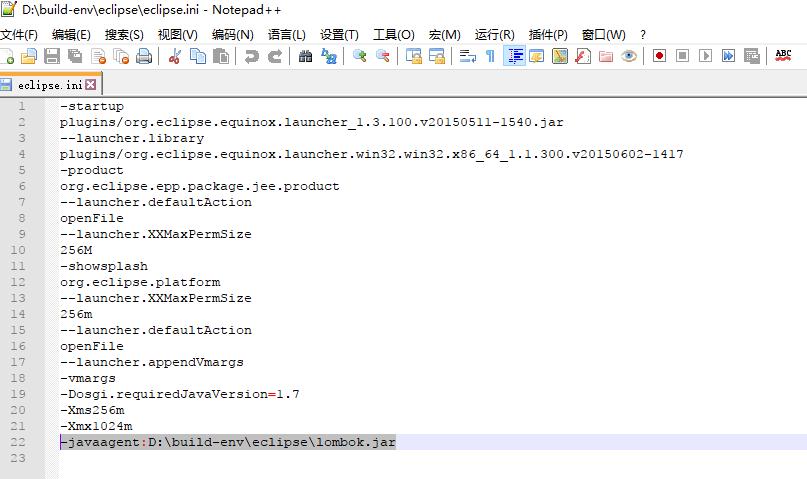Click the Redo arrow icon
Image resolution: width=807 pixels, height=479 pixels.
275,56
